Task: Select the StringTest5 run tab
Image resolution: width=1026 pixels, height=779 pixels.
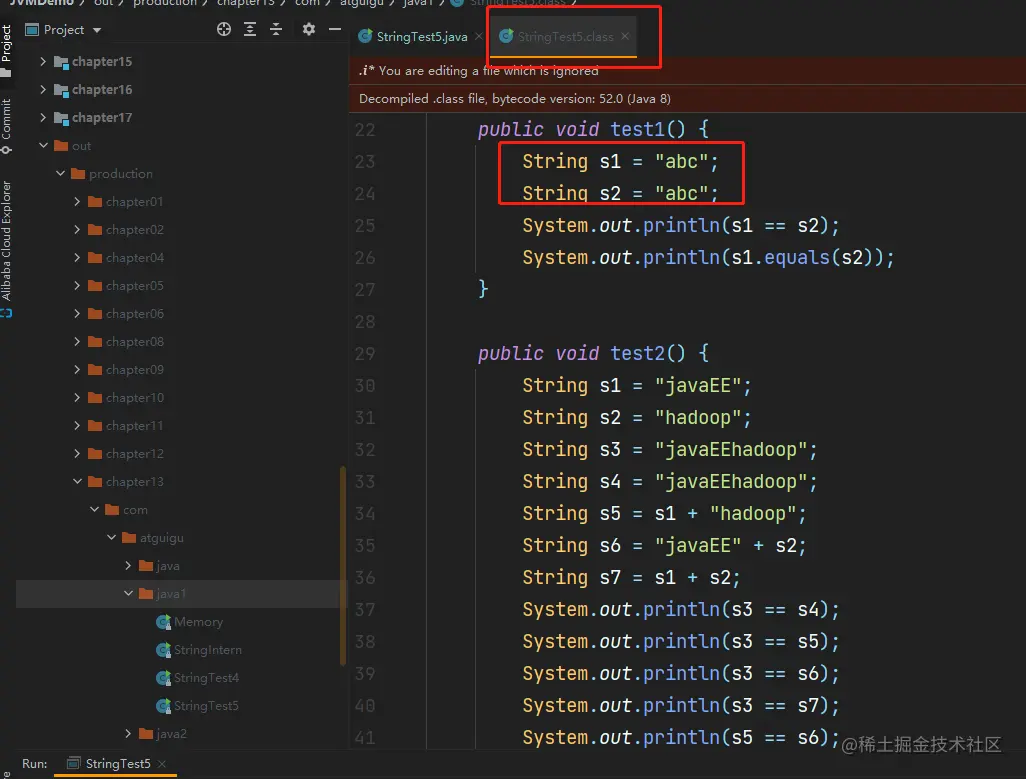Action: (x=118, y=763)
